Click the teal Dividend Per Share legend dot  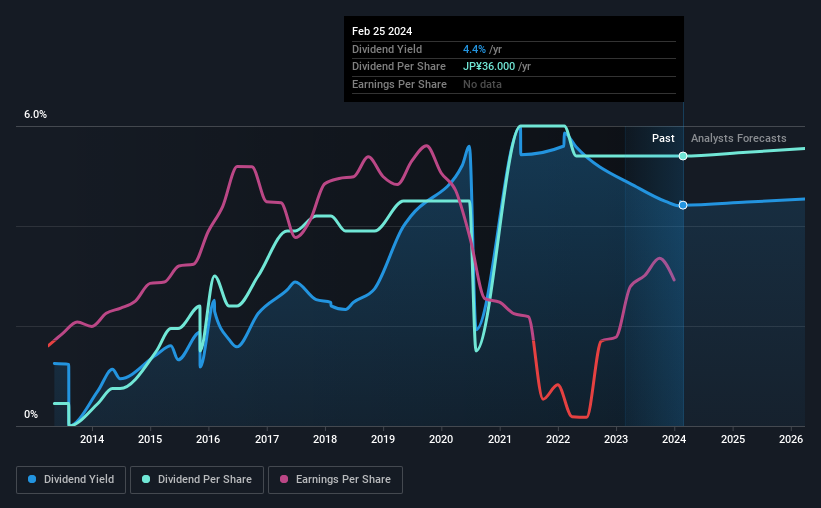point(146,479)
